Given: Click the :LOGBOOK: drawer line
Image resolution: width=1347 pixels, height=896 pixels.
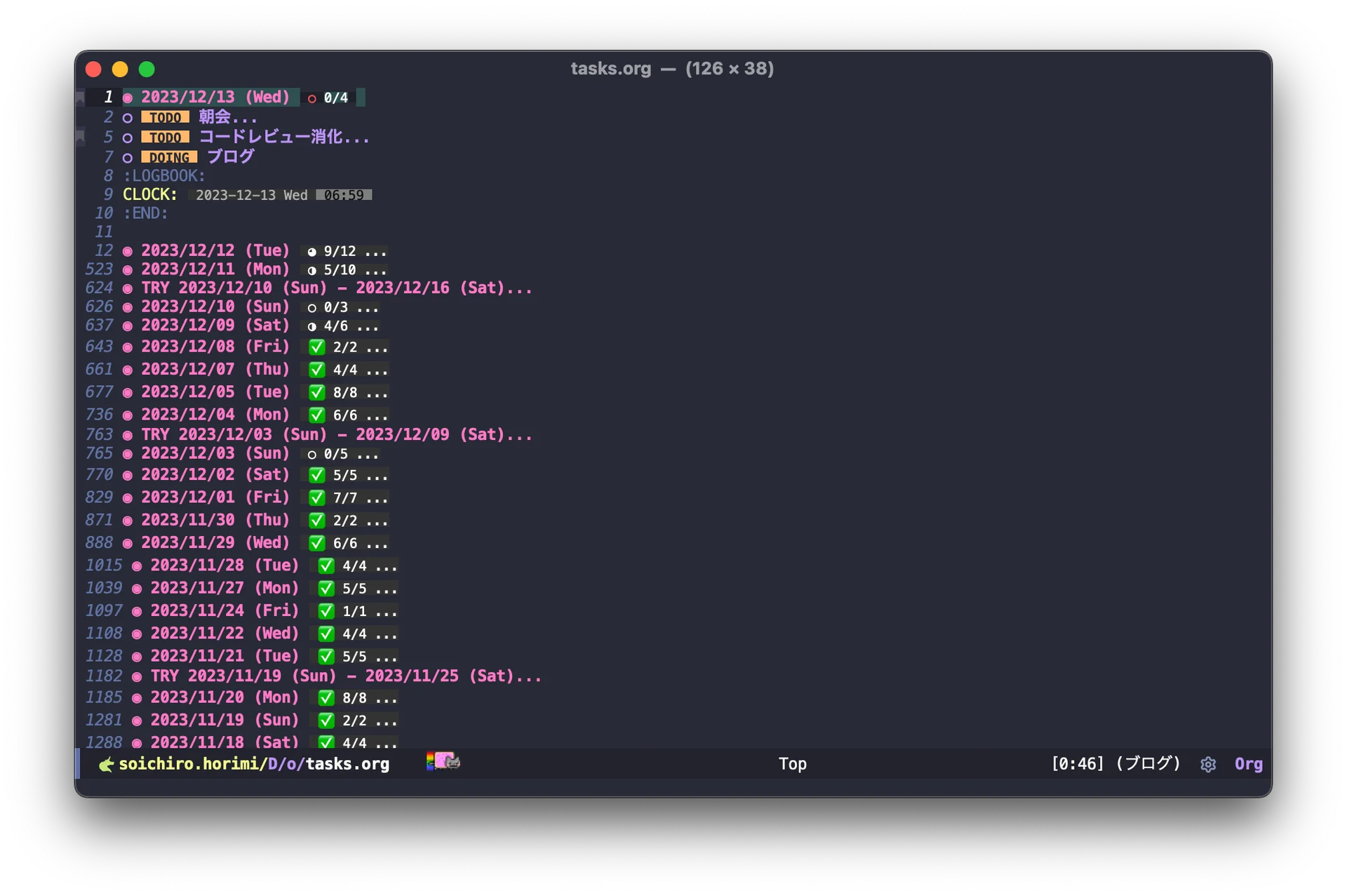Looking at the screenshot, I should pyautogui.click(x=164, y=176).
